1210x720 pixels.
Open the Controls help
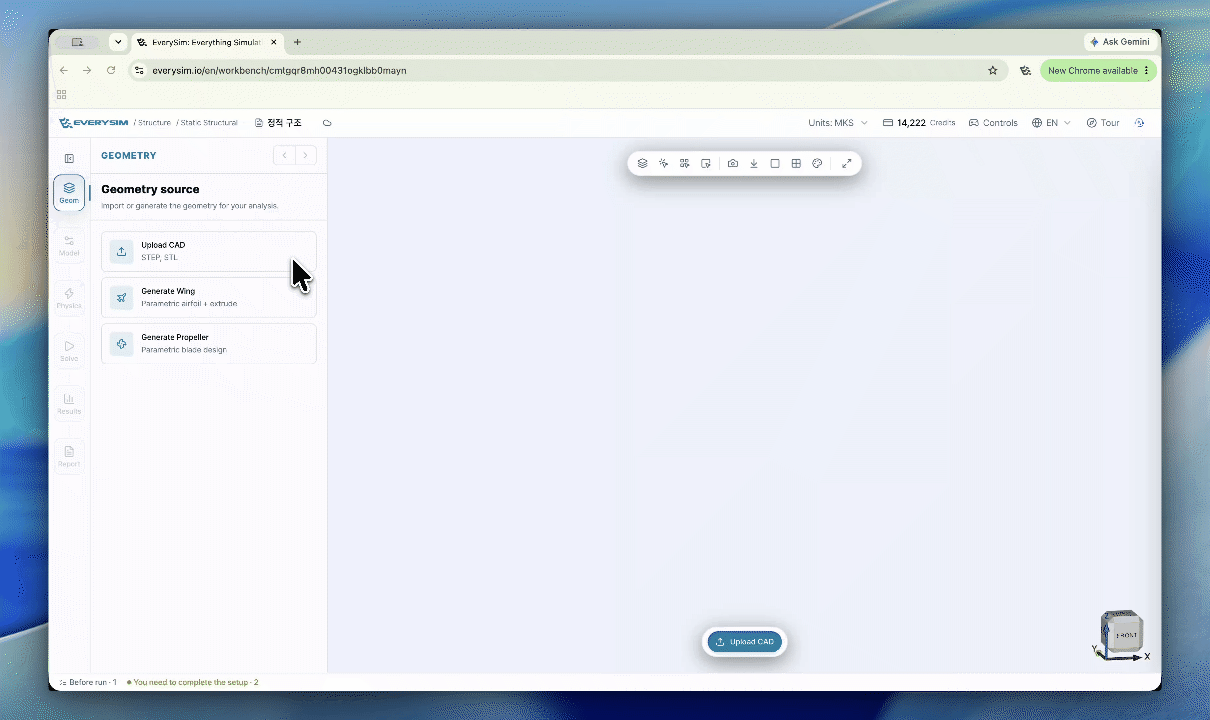pyautogui.click(x=993, y=123)
